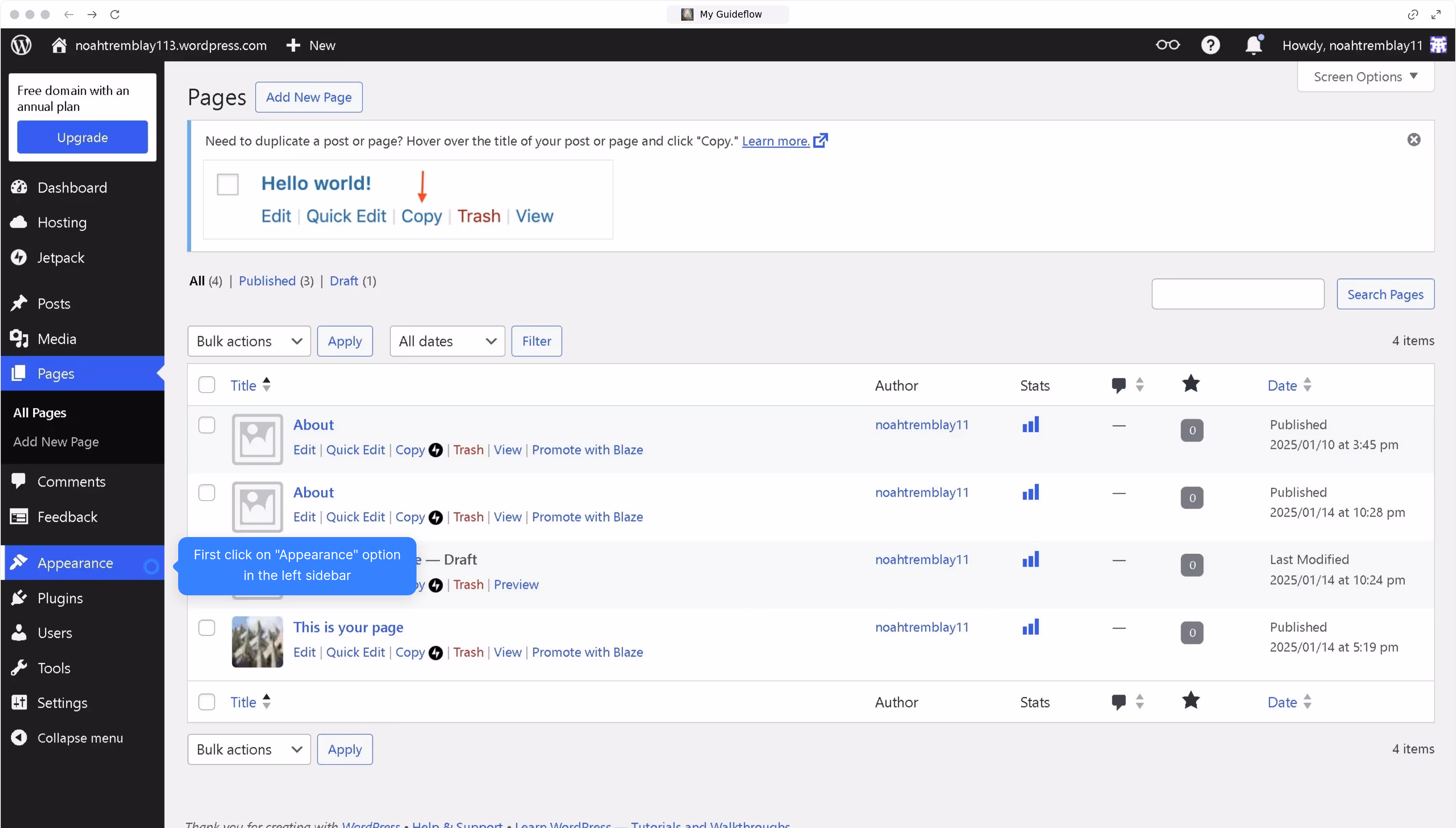Open the Reader glasses icon
The width and height of the screenshot is (1456, 828).
(x=1167, y=45)
